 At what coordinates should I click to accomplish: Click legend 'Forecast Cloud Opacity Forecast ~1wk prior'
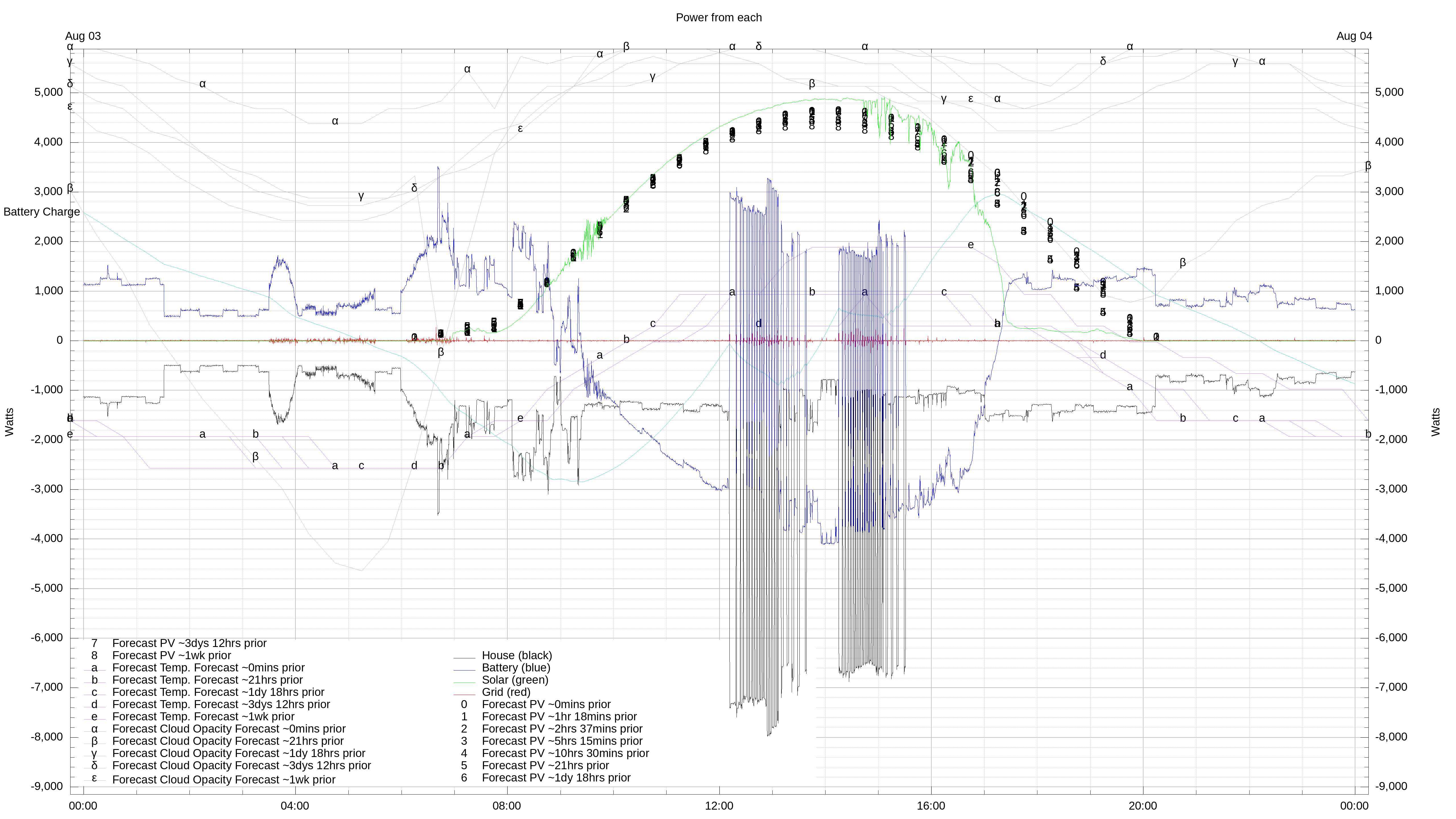coord(224,780)
